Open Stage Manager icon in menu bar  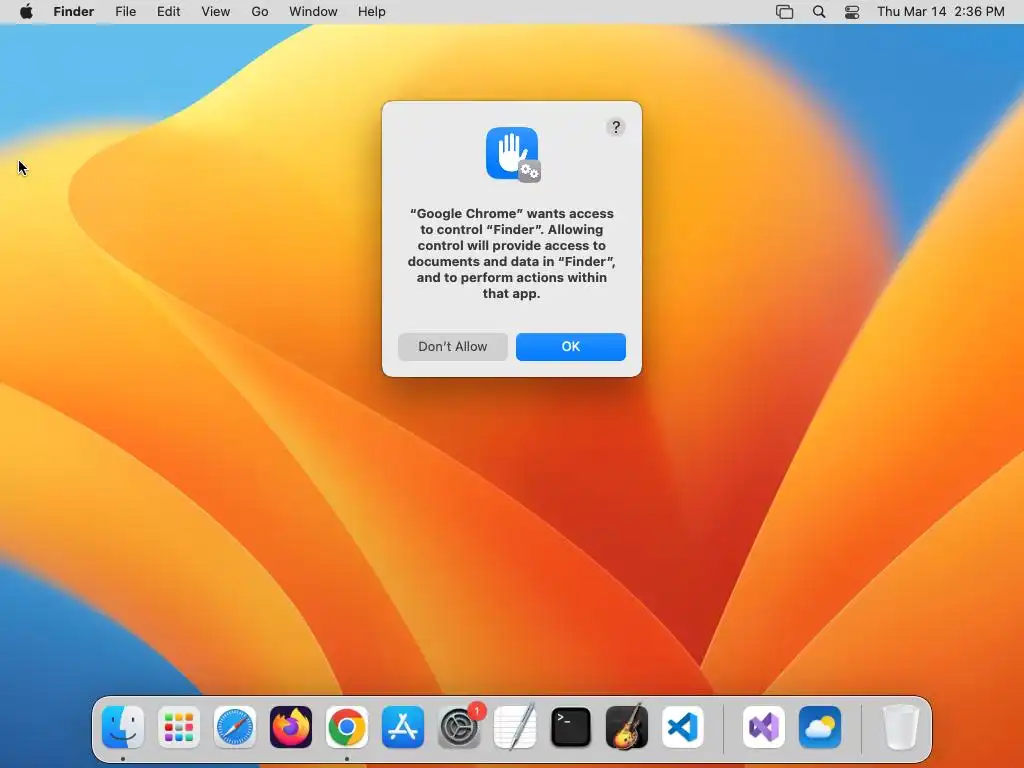(784, 12)
